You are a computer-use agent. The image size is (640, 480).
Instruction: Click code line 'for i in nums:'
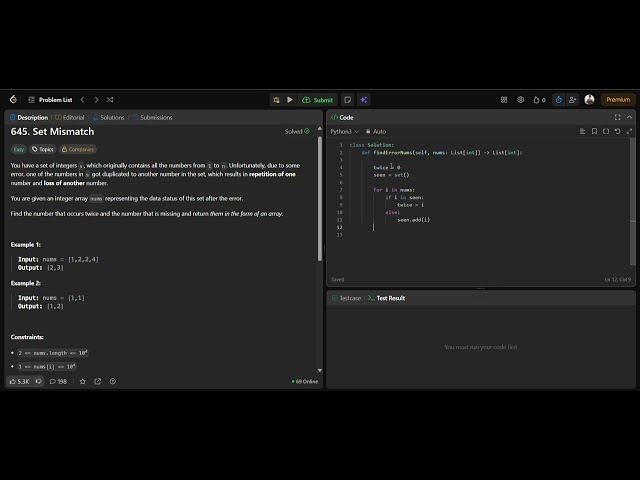click(x=394, y=190)
